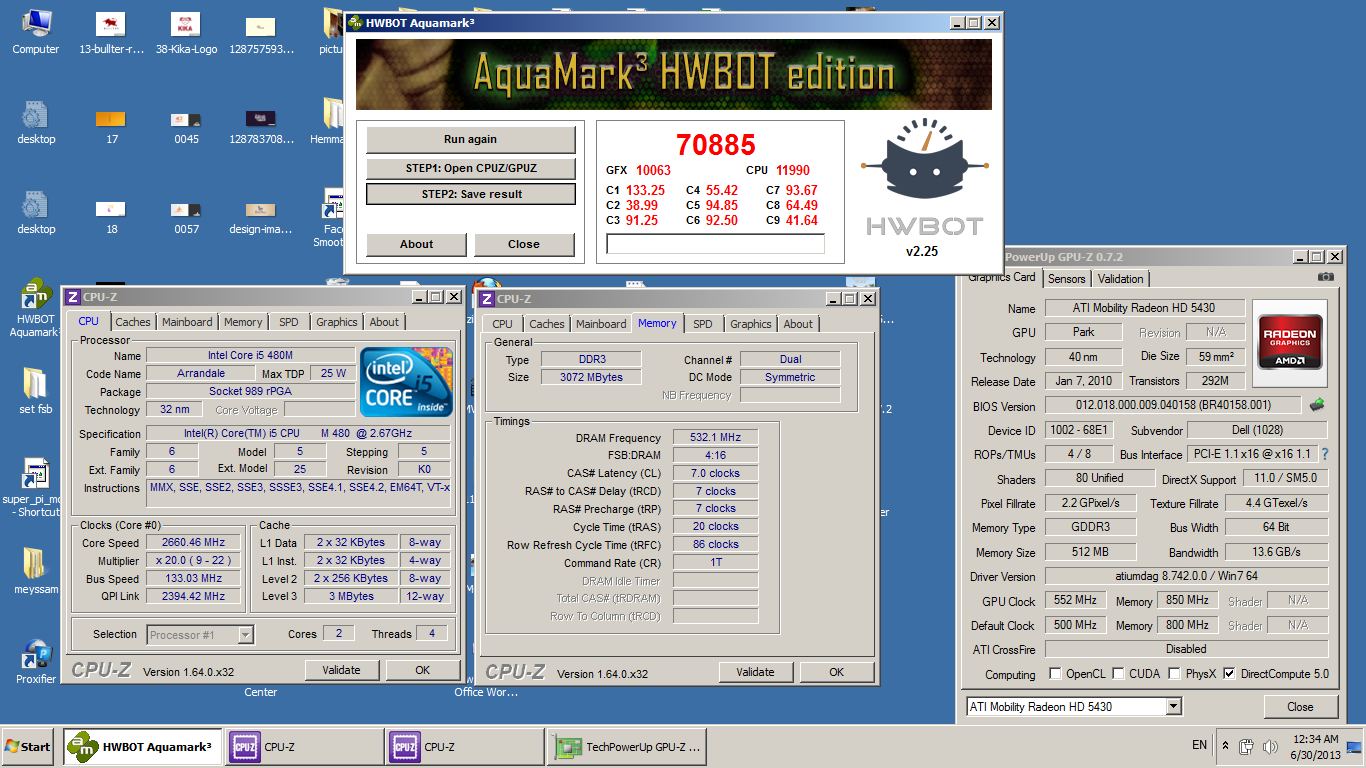Click the GPU Clock 552 MHz value

(1075, 601)
